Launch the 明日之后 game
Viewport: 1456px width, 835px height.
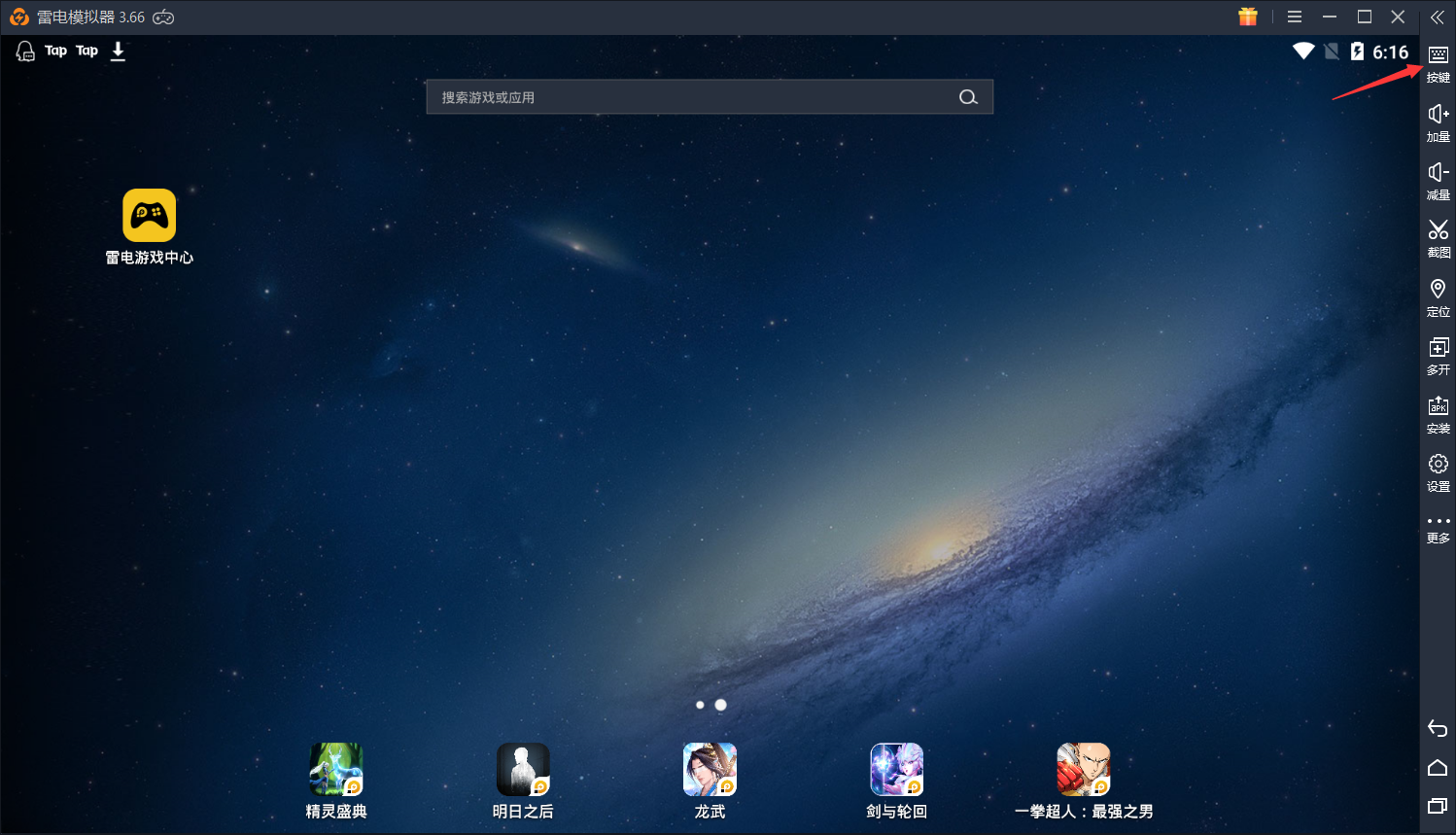coord(523,770)
